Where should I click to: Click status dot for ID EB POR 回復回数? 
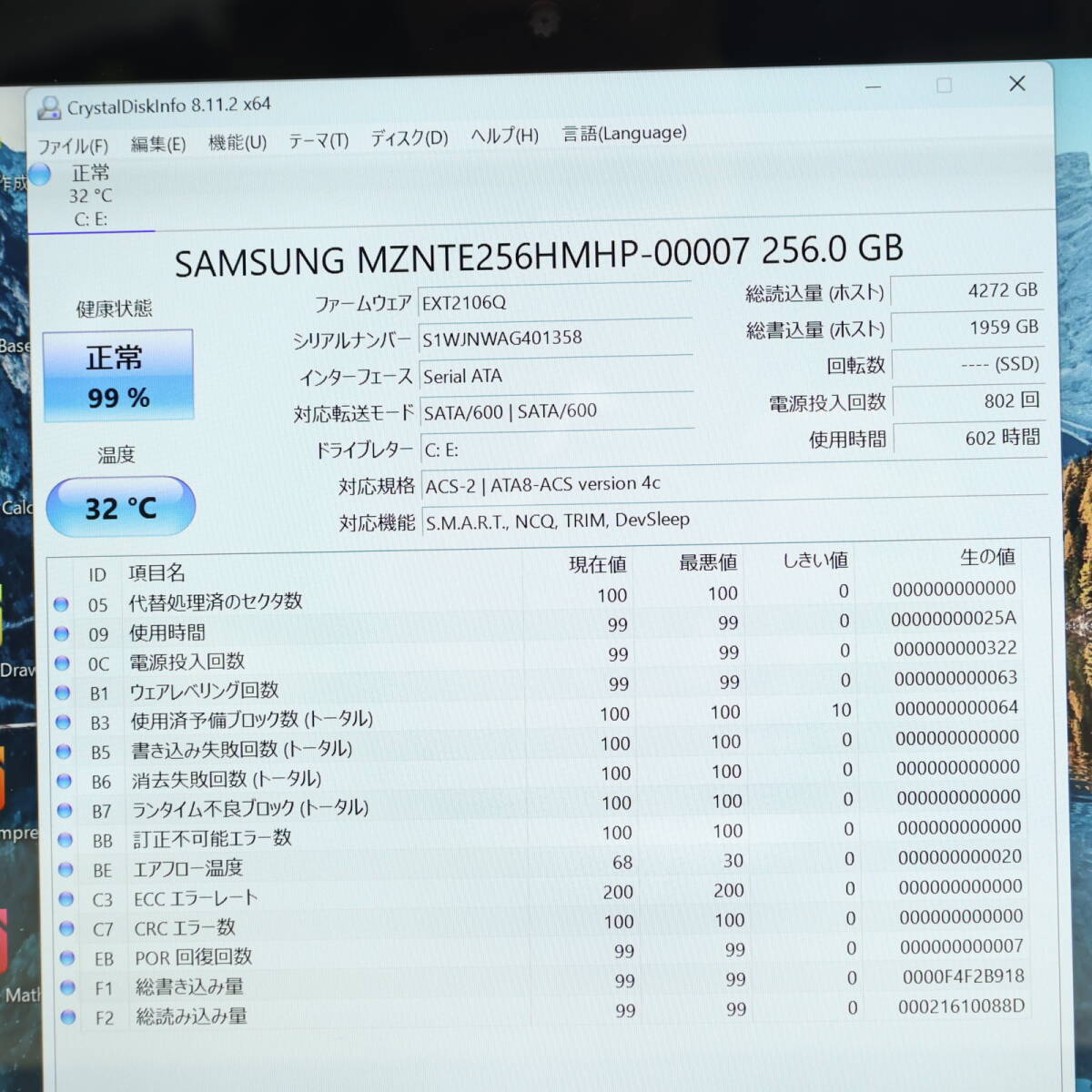pos(66,958)
